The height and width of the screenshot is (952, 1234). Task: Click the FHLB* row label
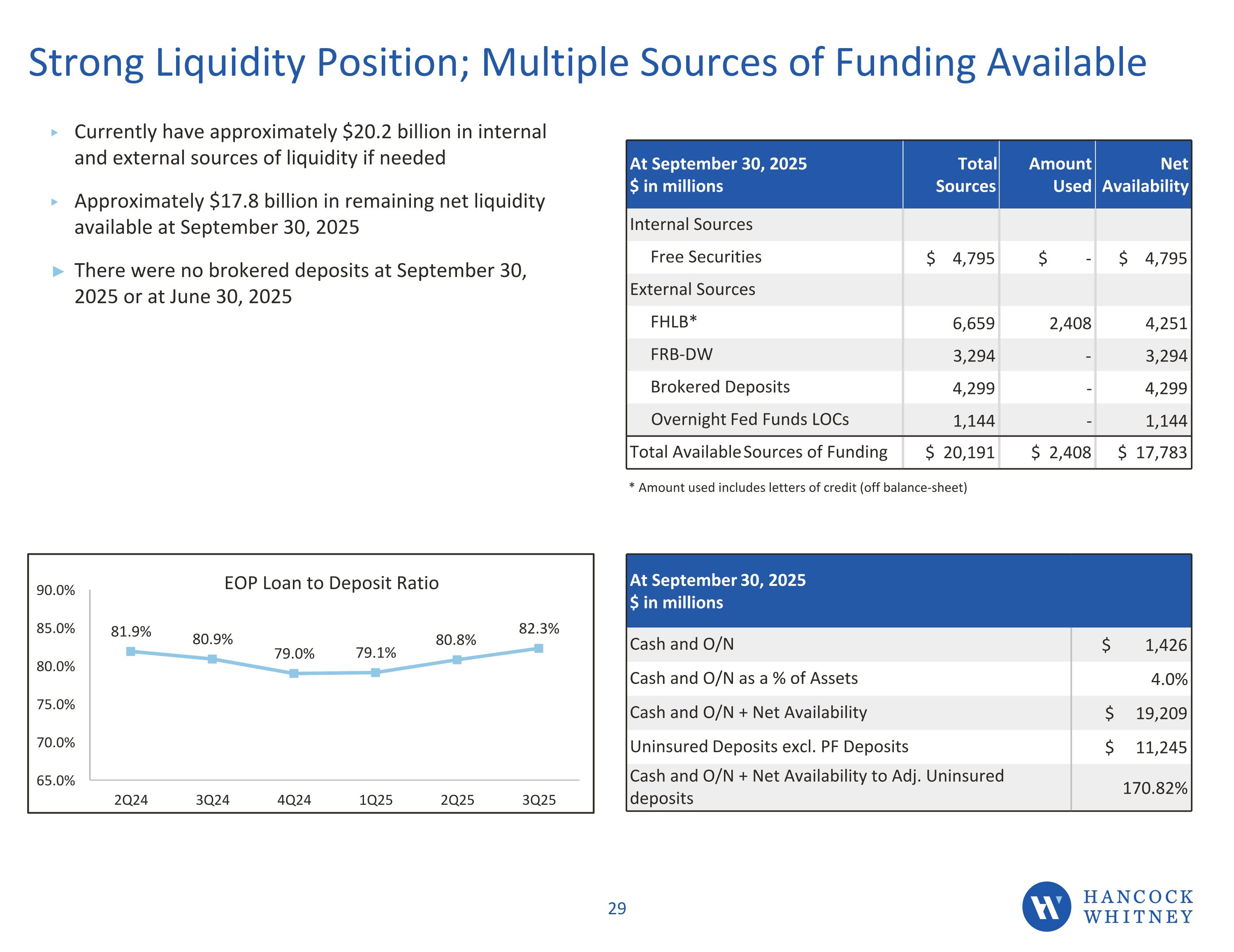point(673,322)
